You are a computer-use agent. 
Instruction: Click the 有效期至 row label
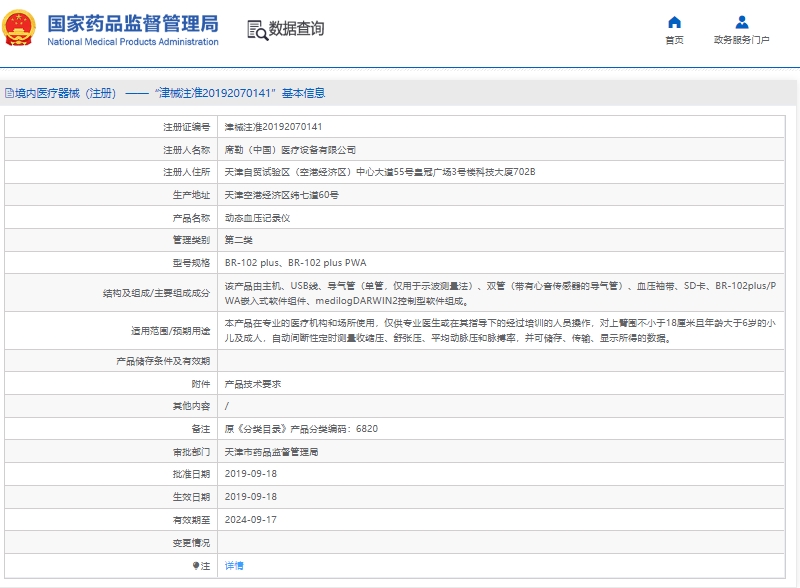pos(191,520)
